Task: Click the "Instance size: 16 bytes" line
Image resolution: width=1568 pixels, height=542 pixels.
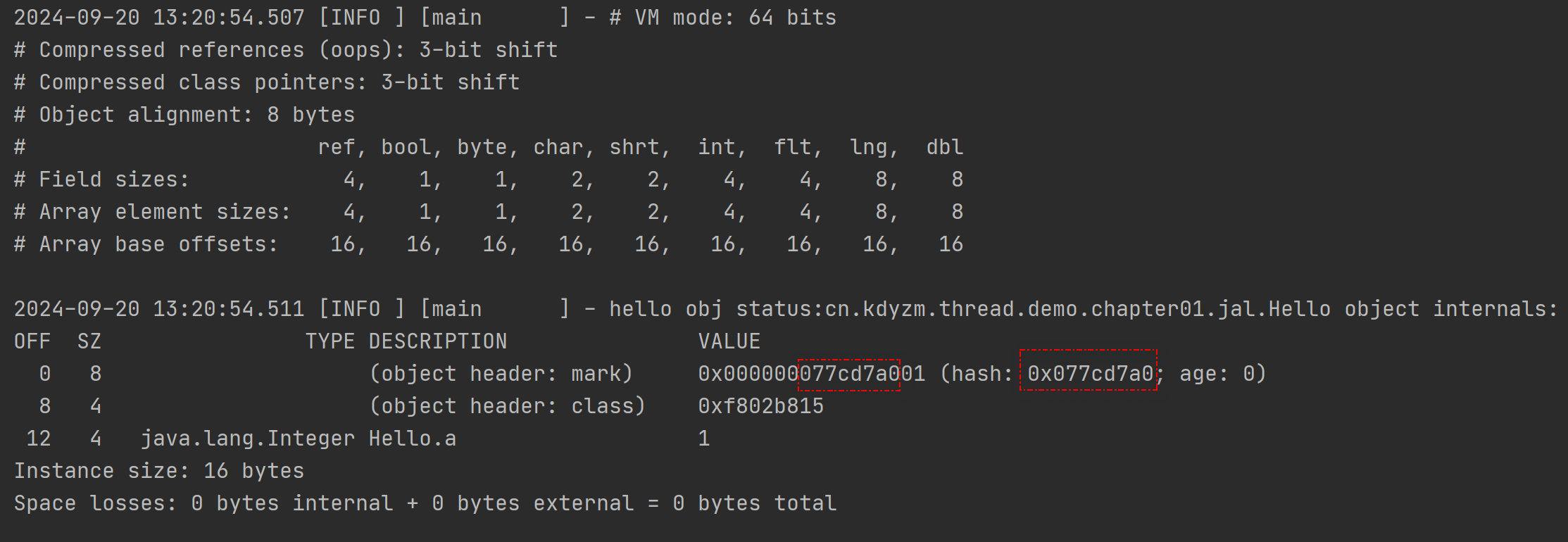Action: pos(159,471)
